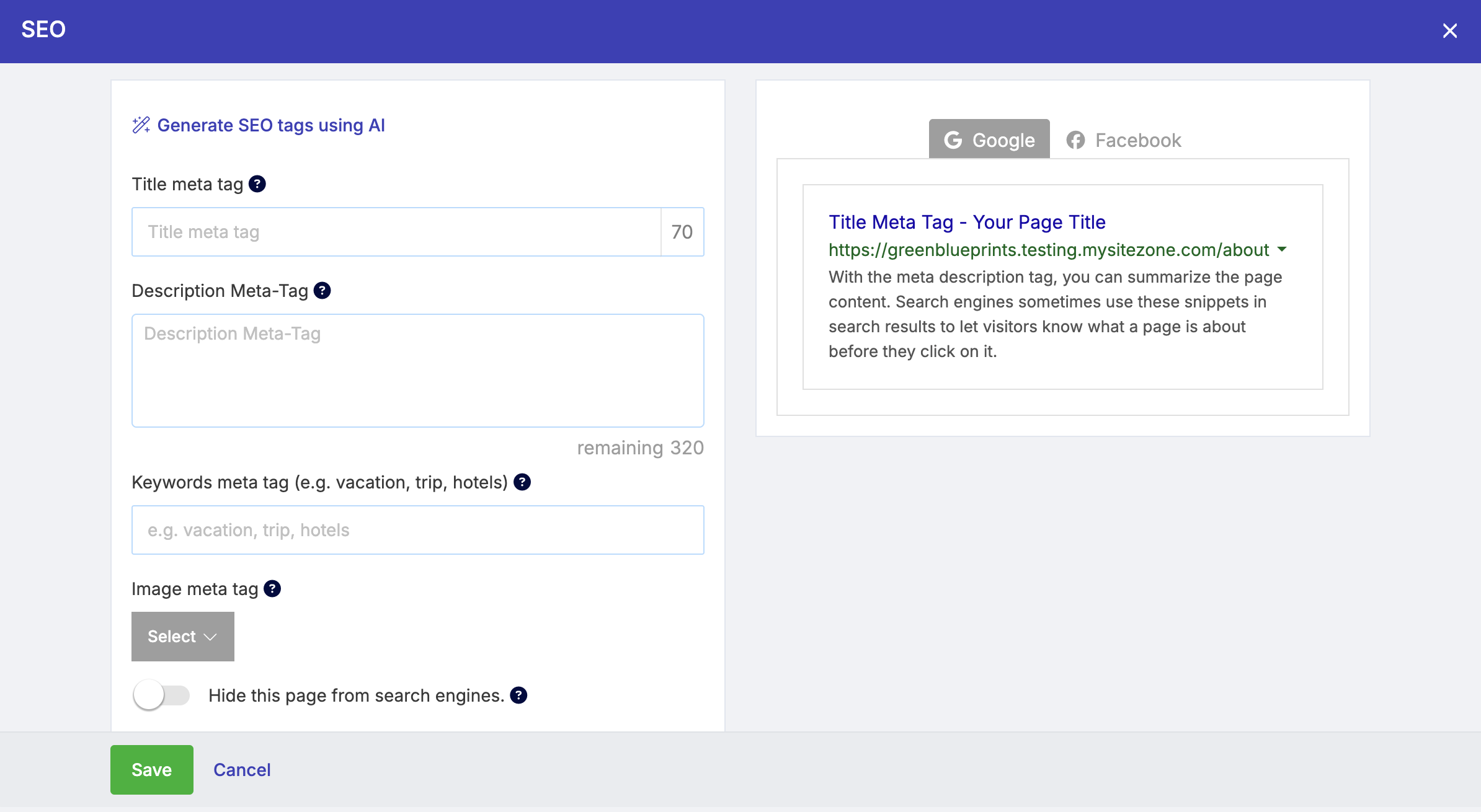Click Generate SEO tags using AI
This screenshot has height=812, width=1481.
pos(271,125)
